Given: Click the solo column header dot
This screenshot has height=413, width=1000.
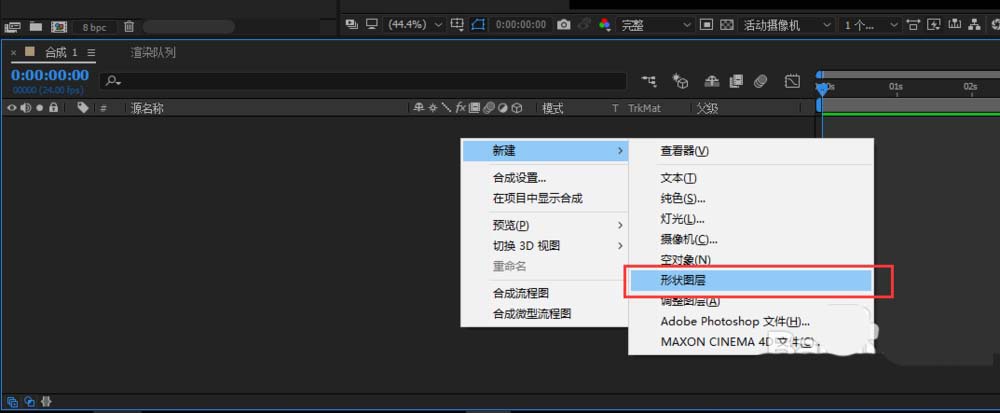Looking at the screenshot, I should tap(40, 108).
